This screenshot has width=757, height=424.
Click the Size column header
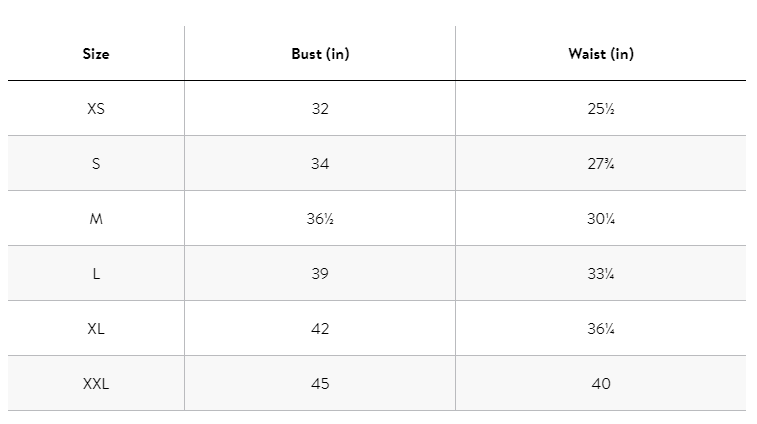point(96,54)
